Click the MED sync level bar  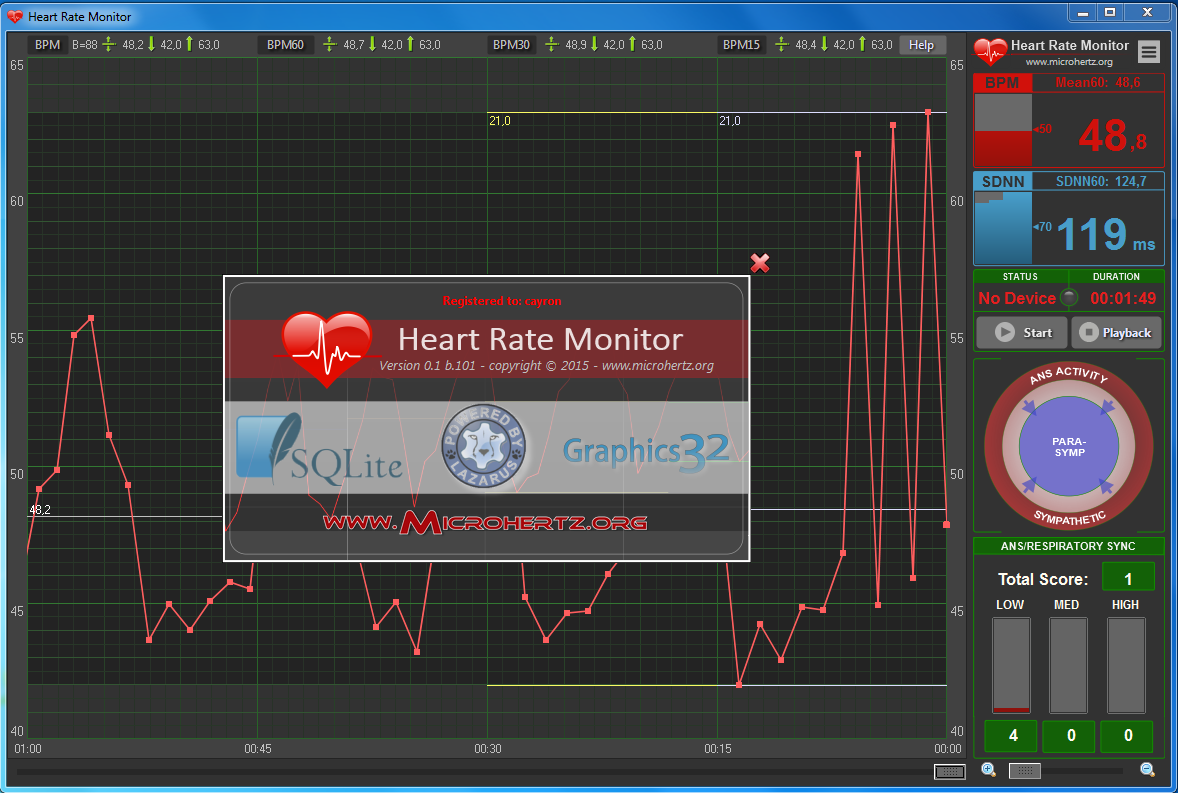(1068, 665)
